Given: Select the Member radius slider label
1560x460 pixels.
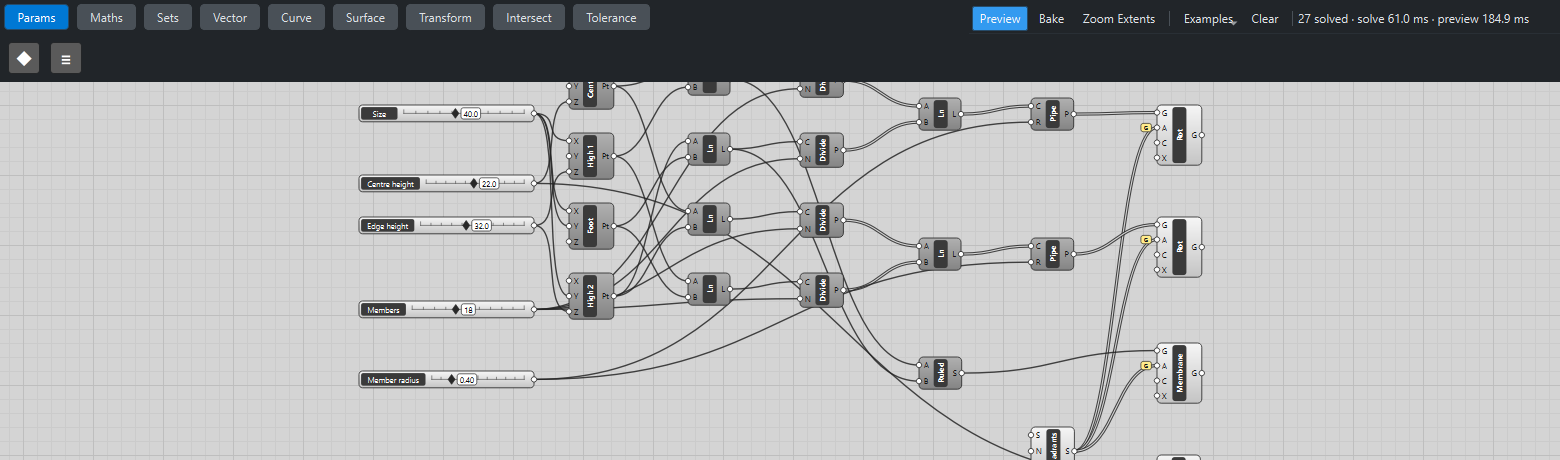Looking at the screenshot, I should (394, 380).
